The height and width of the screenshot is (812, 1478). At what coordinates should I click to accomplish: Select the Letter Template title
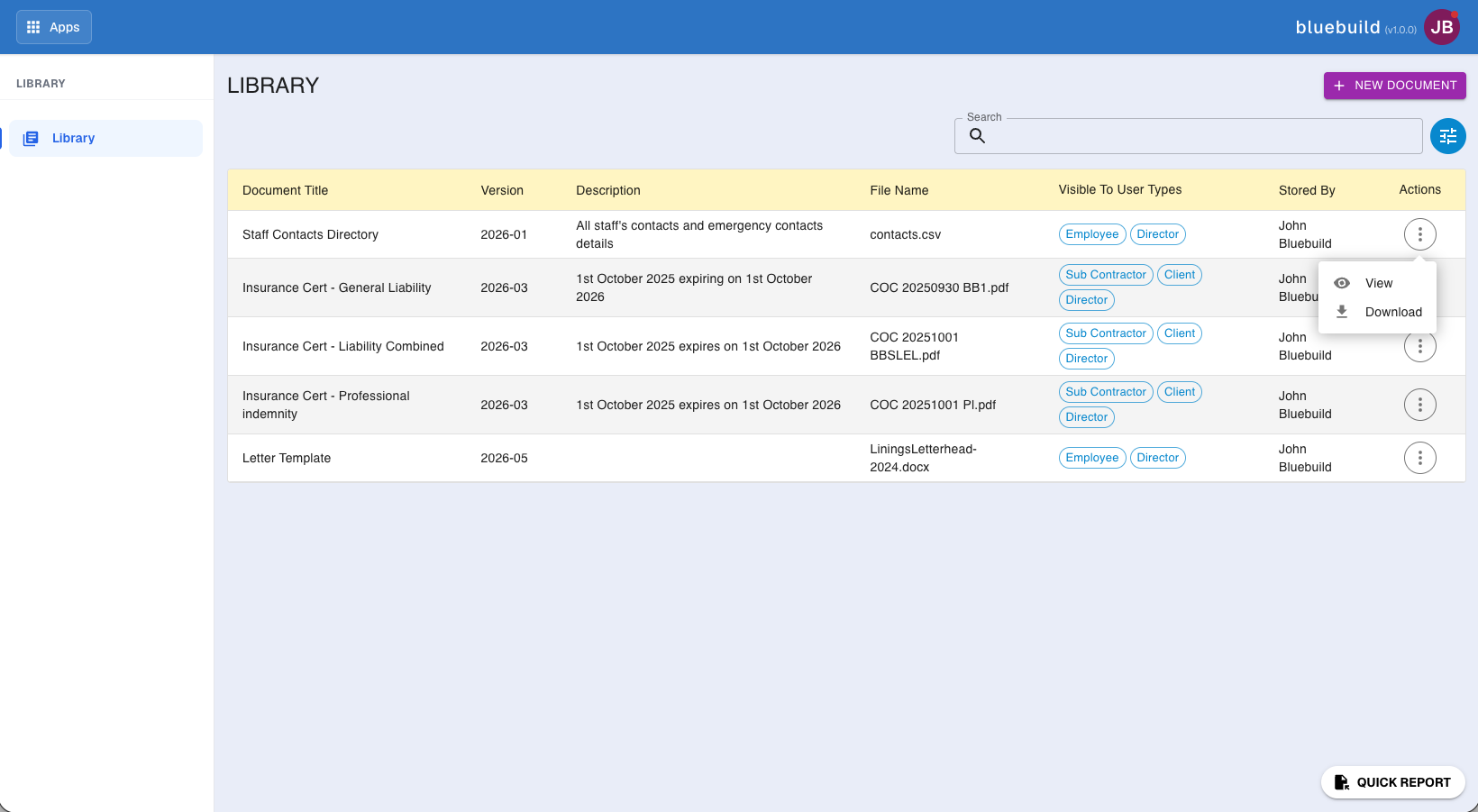(x=287, y=458)
